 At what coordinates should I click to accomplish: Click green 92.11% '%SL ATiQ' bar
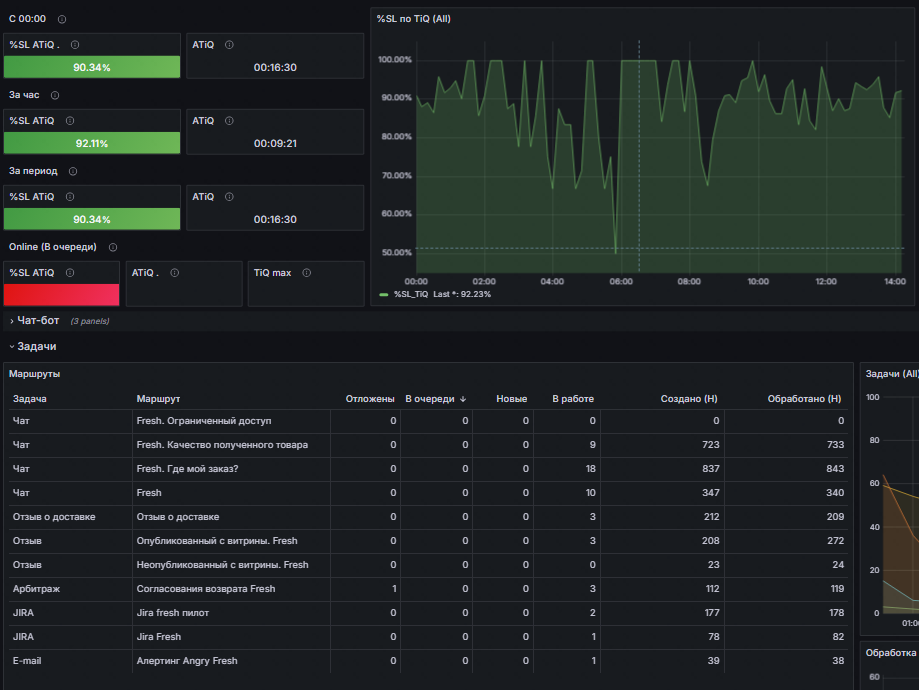pyautogui.click(x=92, y=143)
